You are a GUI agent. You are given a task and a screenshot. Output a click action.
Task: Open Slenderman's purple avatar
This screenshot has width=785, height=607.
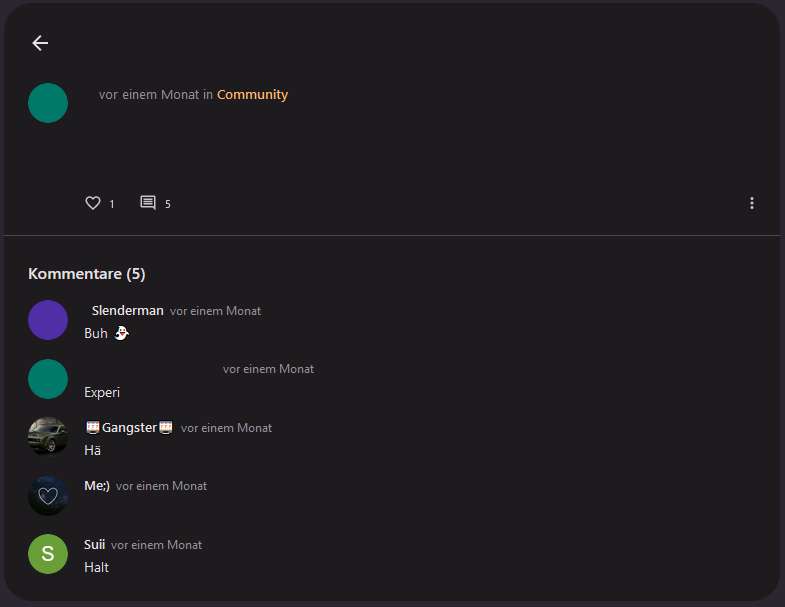pyautogui.click(x=48, y=320)
